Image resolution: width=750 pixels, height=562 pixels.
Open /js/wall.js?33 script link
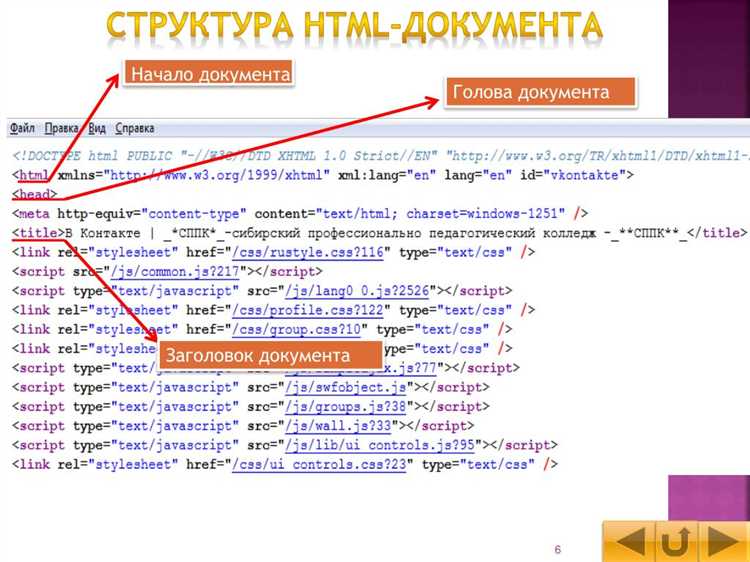coord(338,426)
